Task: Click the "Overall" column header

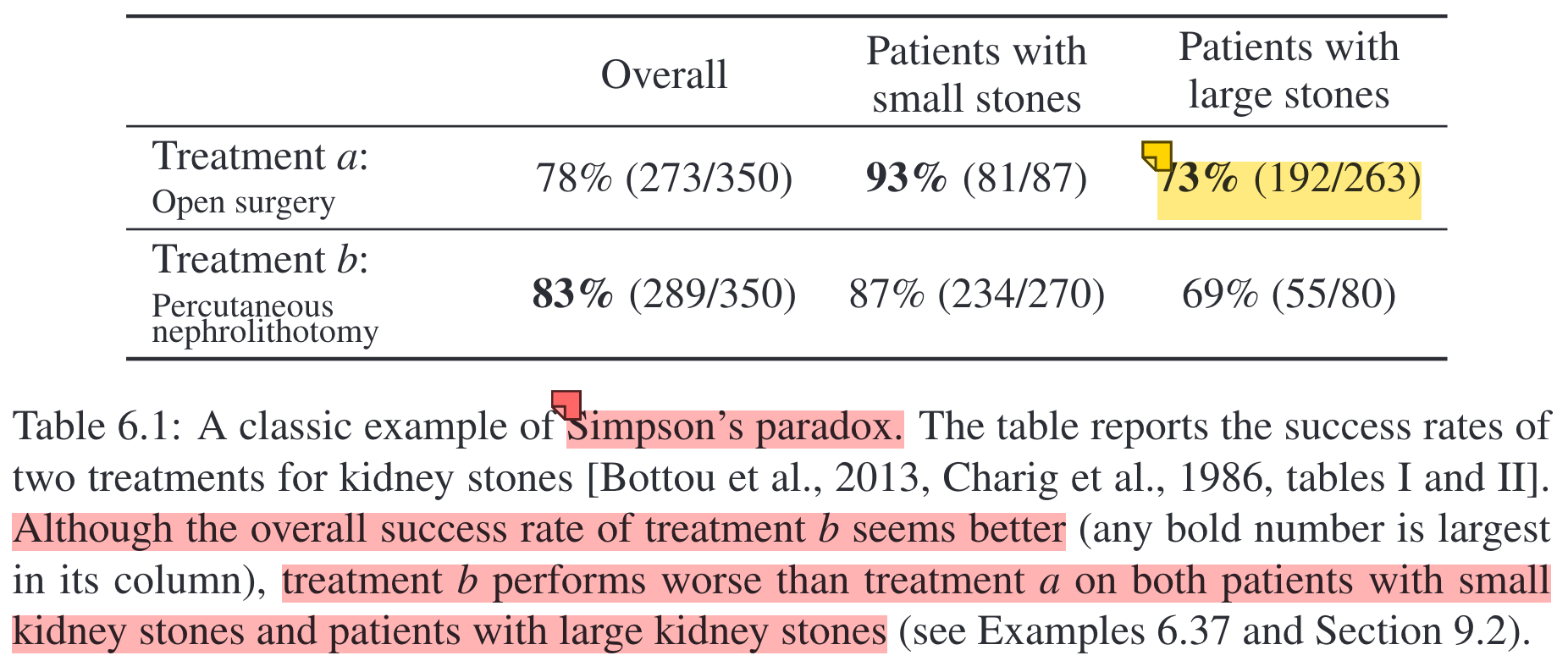Action: (x=664, y=74)
